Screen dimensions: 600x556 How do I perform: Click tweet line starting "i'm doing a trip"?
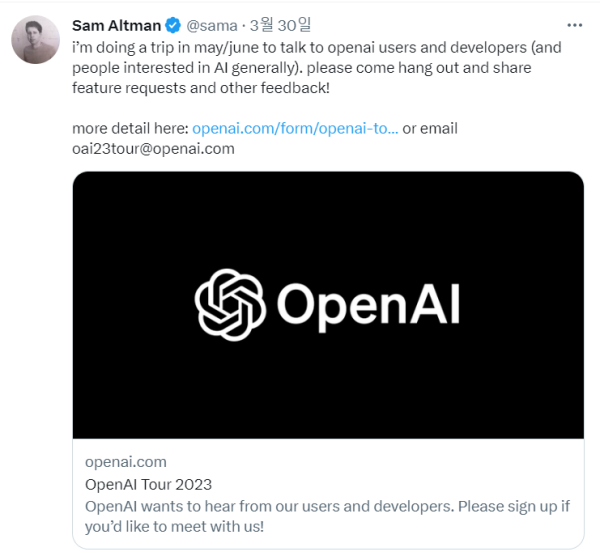(316, 47)
